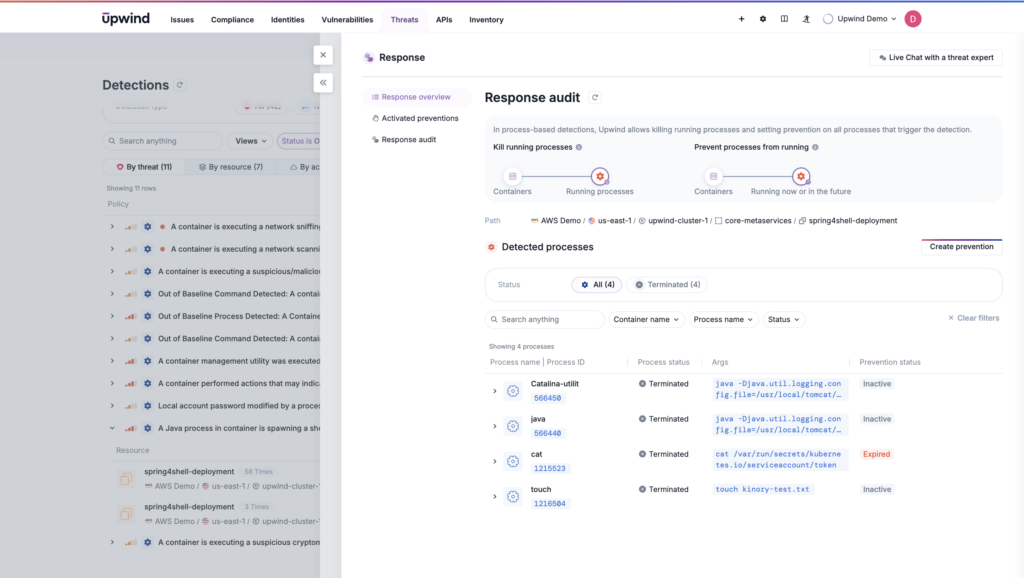Viewport: 1024px width, 578px height.
Task: Click Clear filters
Action: click(x=973, y=318)
